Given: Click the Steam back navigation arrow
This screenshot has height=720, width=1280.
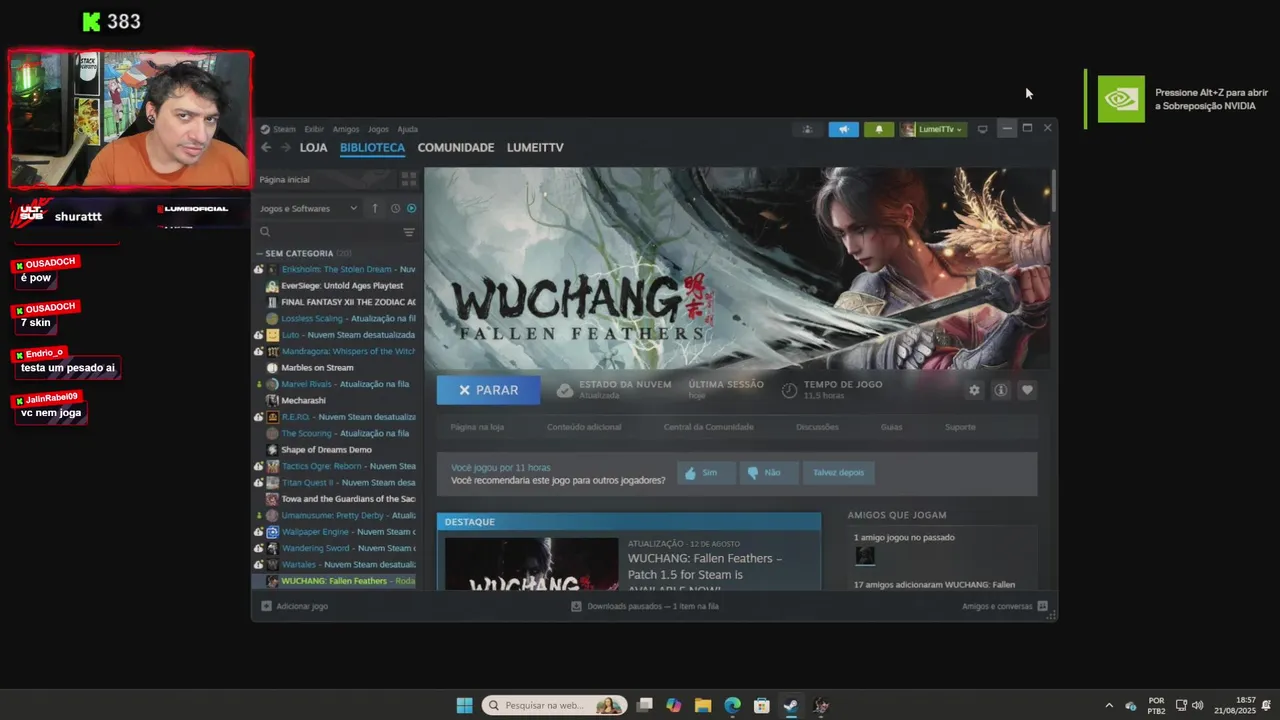Looking at the screenshot, I should pyautogui.click(x=266, y=147).
